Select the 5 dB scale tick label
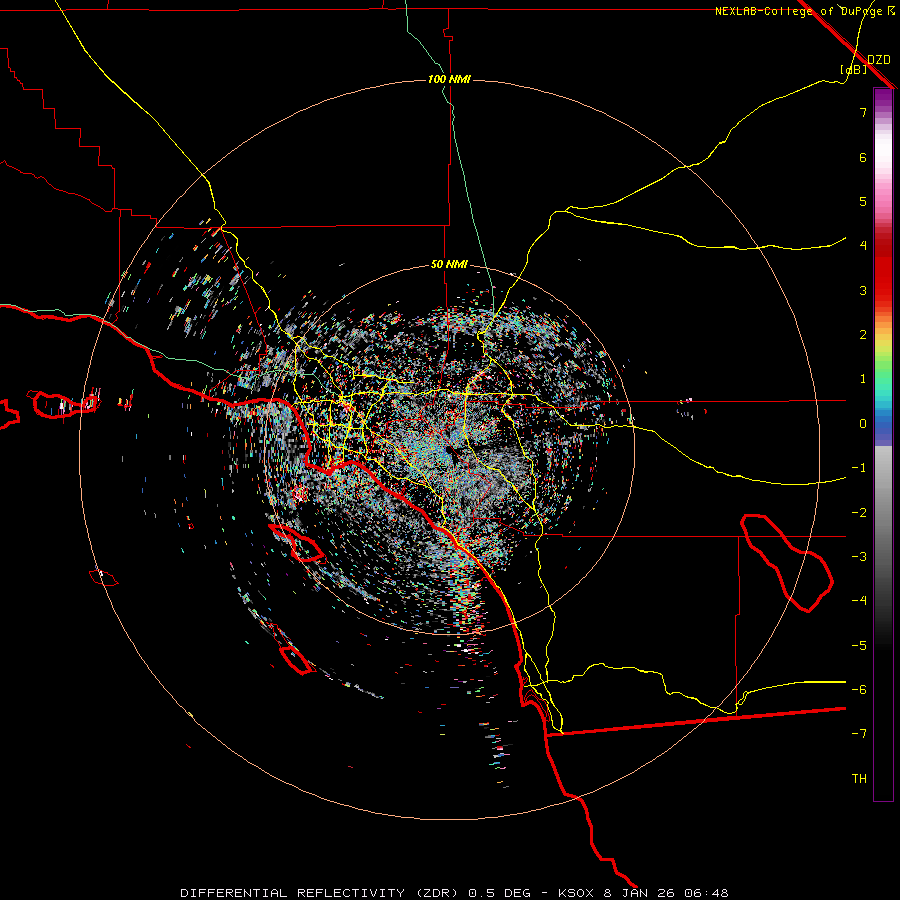The height and width of the screenshot is (900, 900). coord(863,201)
